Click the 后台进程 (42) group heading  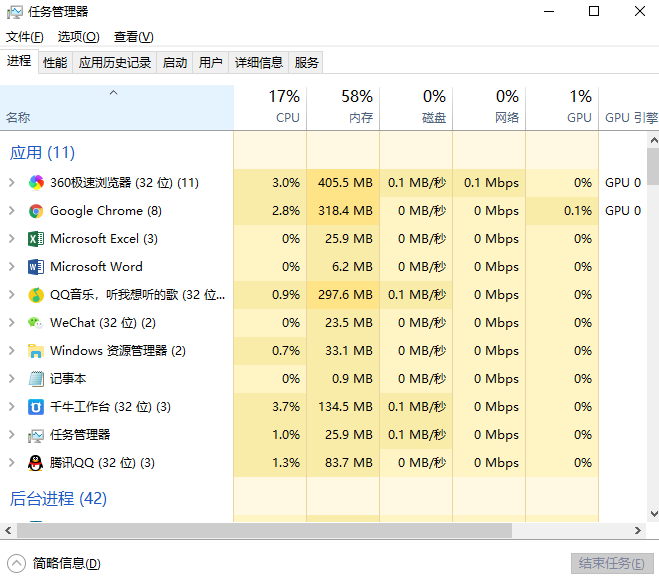point(58,499)
